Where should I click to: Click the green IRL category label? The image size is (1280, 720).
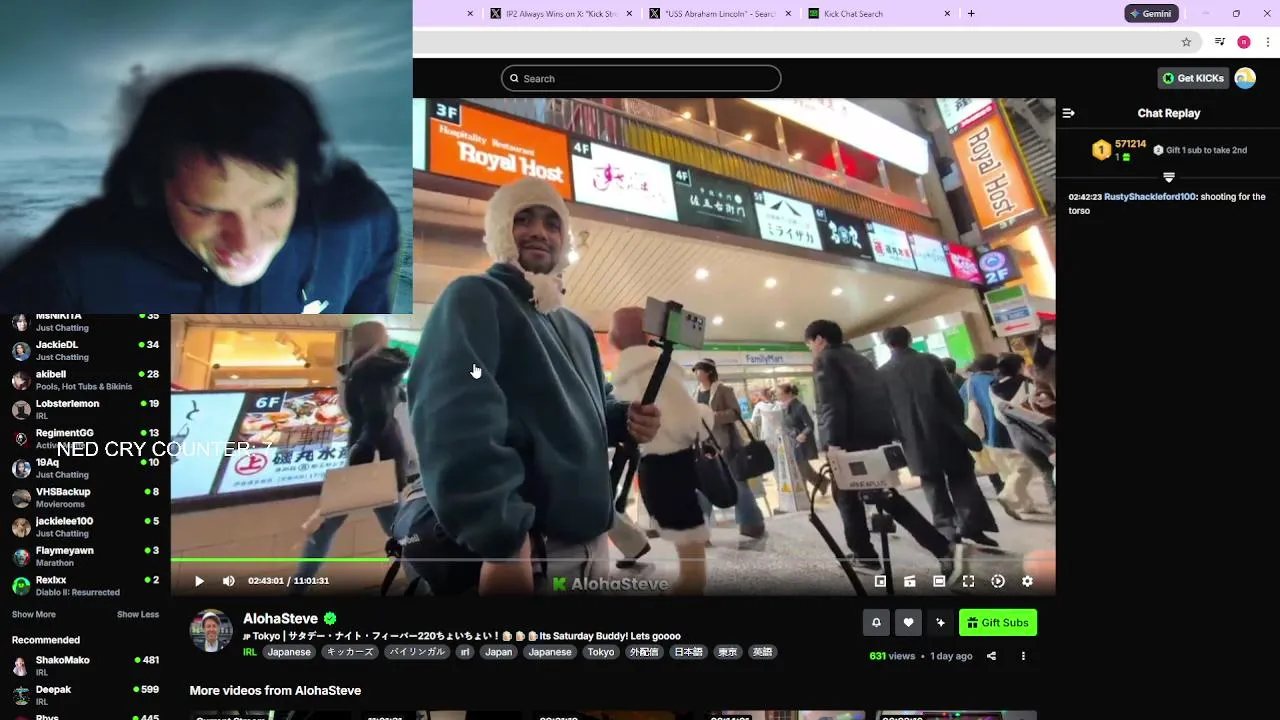pyautogui.click(x=249, y=652)
